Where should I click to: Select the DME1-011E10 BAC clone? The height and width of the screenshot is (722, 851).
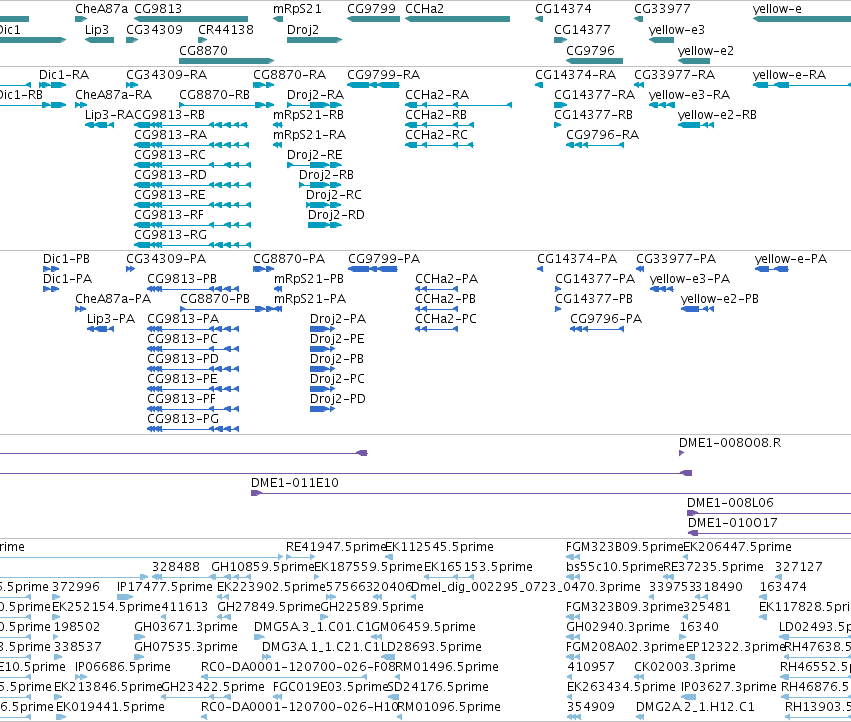click(x=551, y=493)
